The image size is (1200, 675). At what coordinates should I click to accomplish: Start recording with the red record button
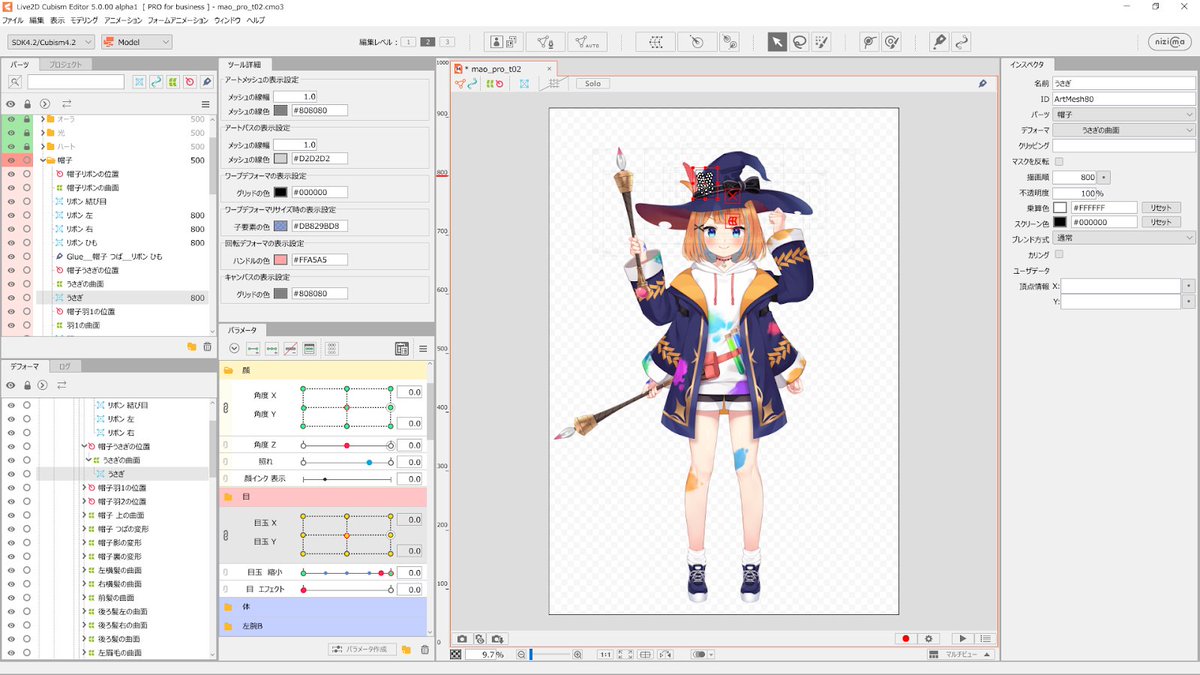tap(906, 638)
